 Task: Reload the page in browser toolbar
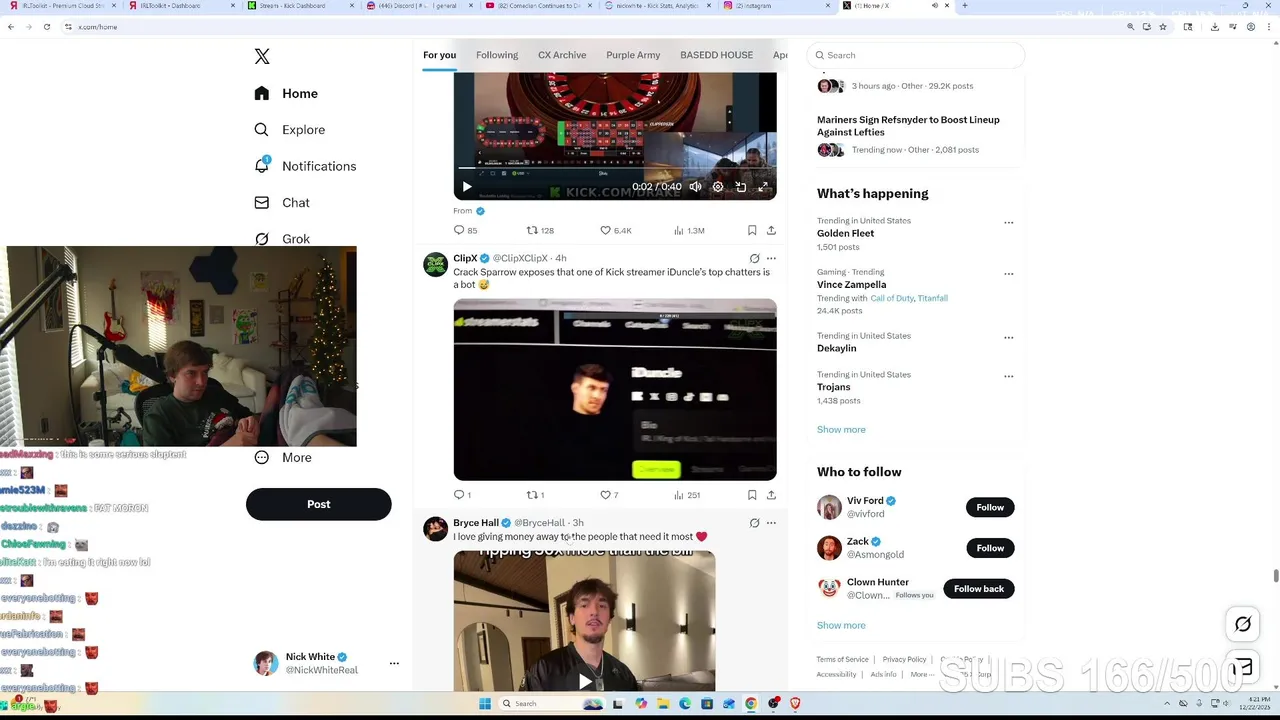pyautogui.click(x=47, y=27)
